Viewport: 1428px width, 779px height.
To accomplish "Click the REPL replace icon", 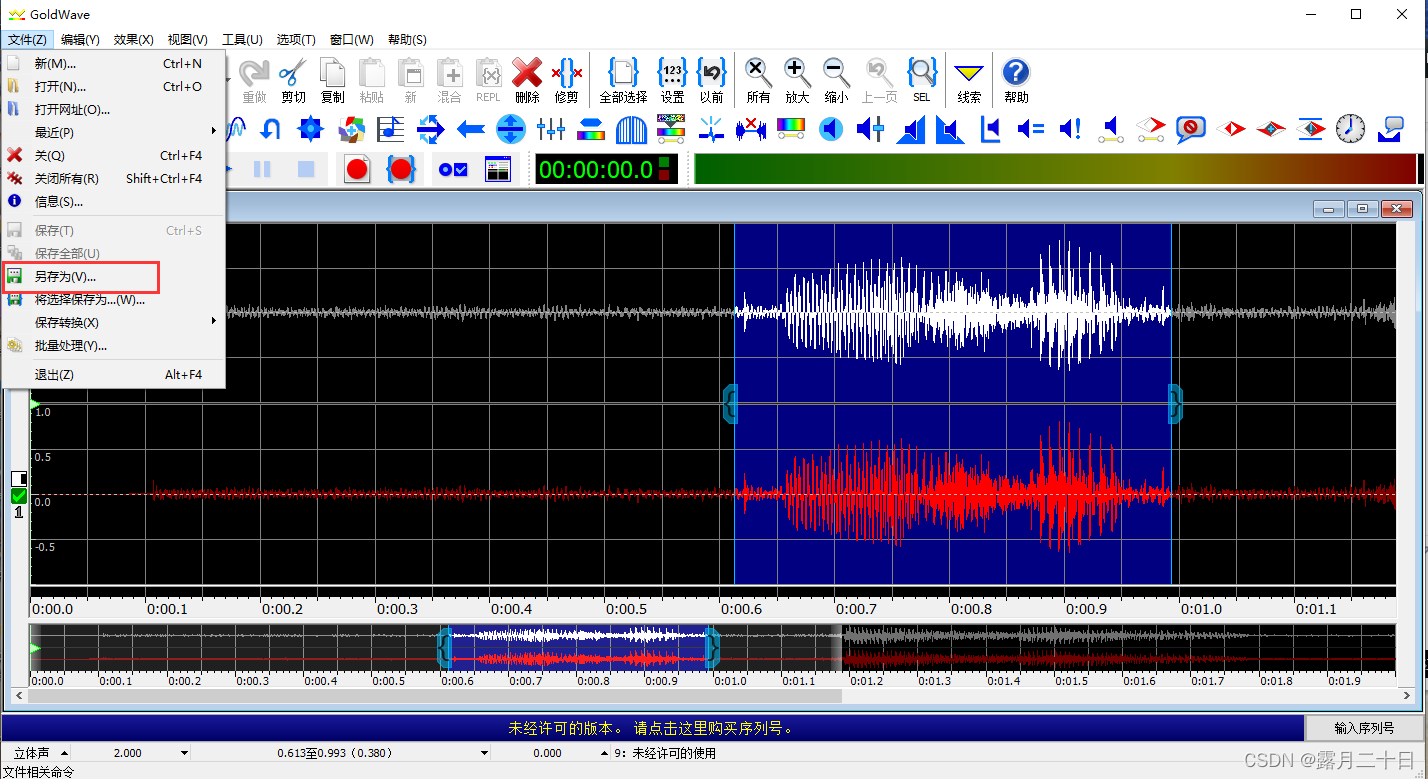I will tap(488, 80).
